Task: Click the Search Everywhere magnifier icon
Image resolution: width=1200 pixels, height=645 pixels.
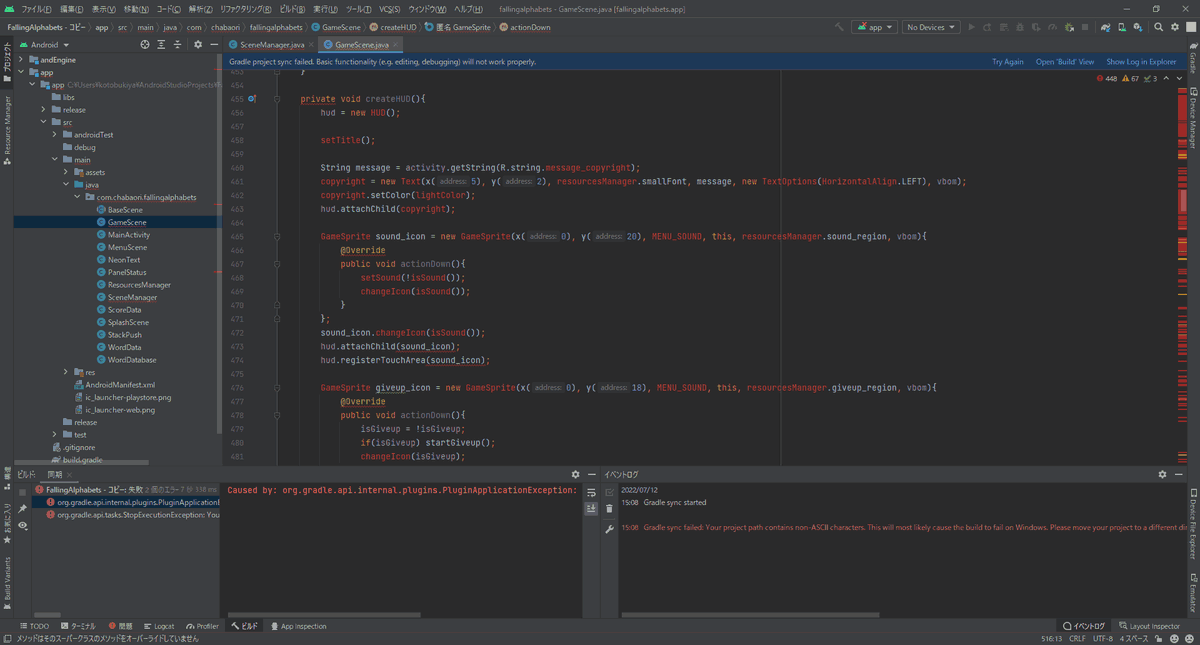Action: (1158, 27)
